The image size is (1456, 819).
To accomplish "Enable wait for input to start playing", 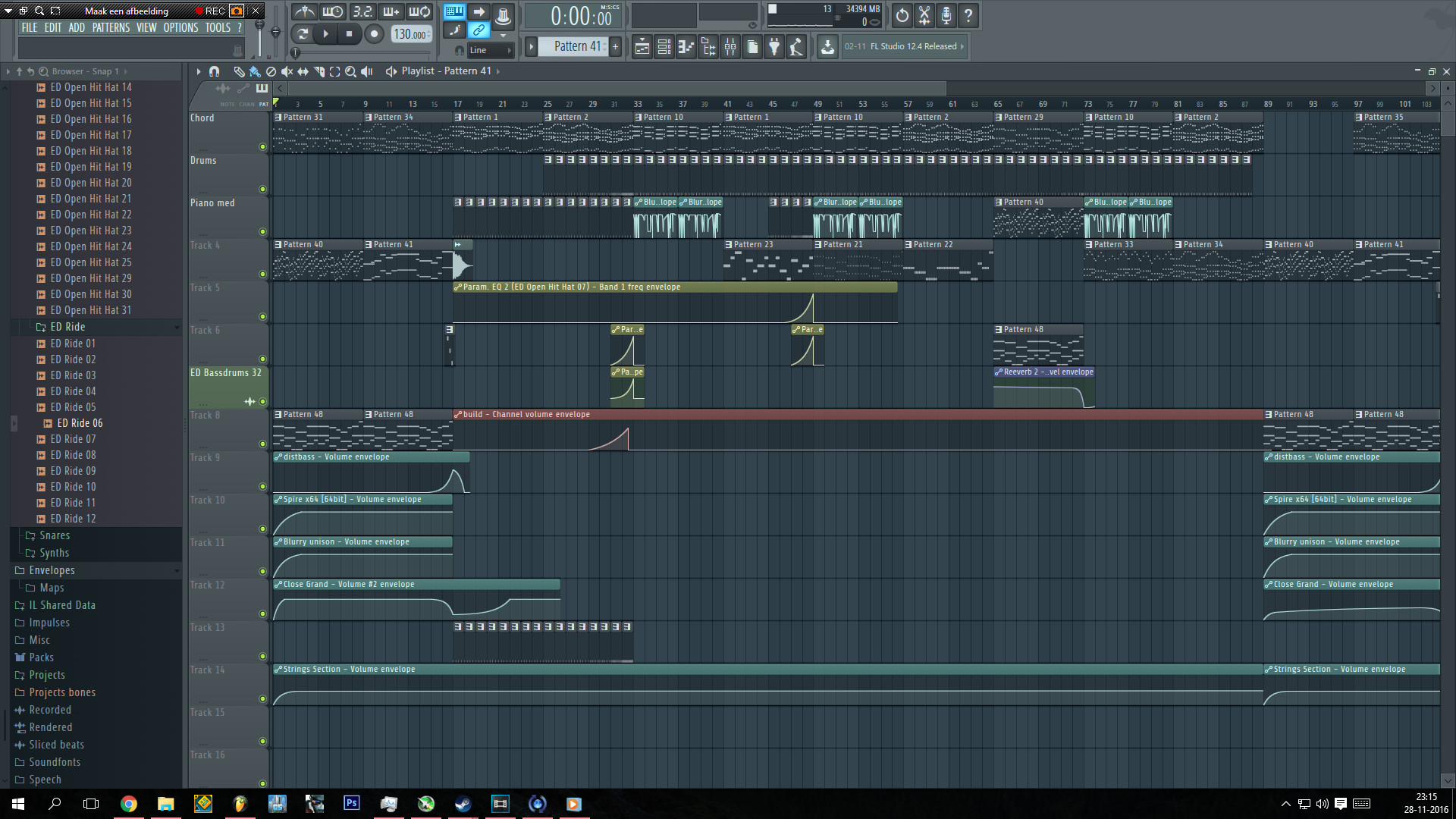I will [333, 12].
